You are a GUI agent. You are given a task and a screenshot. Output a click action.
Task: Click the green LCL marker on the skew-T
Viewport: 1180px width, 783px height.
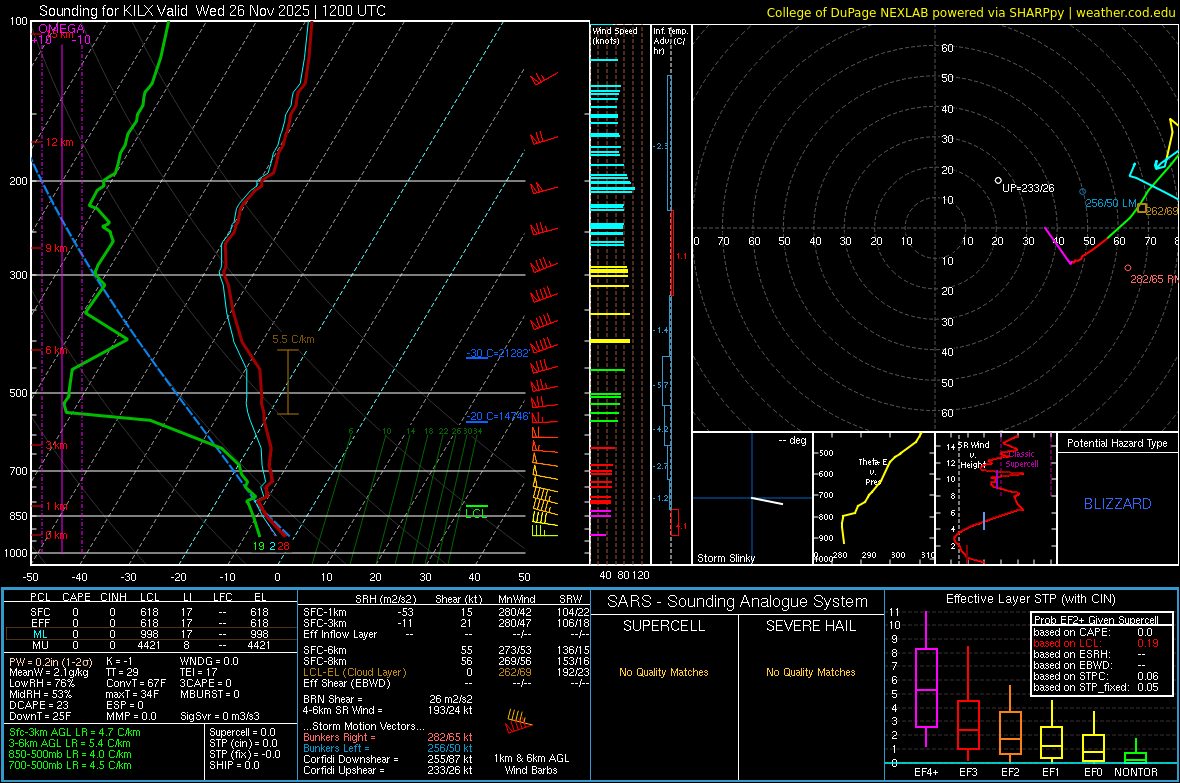click(476, 512)
